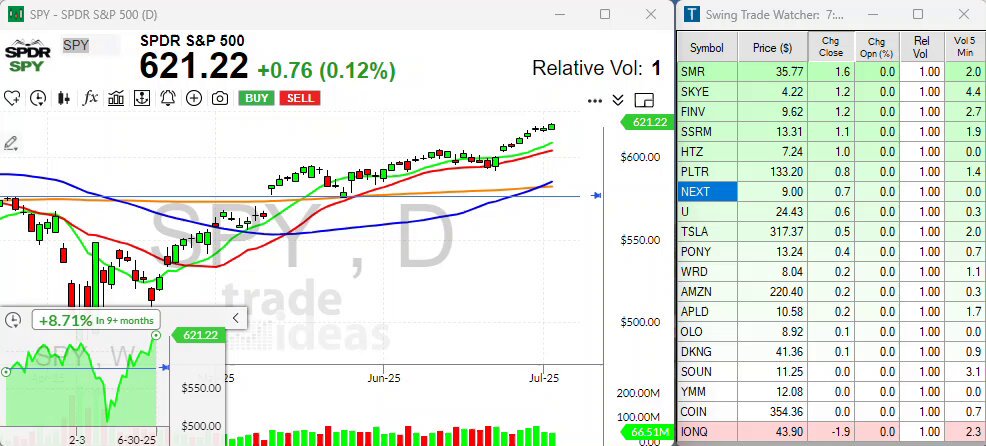
Task: Select the OLO symbol row
Action: 707,332
